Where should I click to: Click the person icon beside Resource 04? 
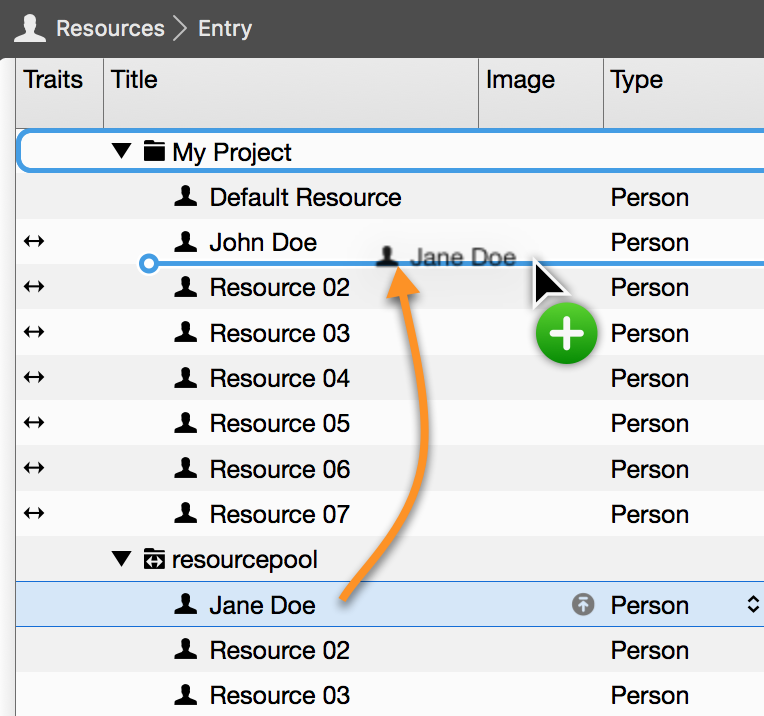(x=185, y=378)
